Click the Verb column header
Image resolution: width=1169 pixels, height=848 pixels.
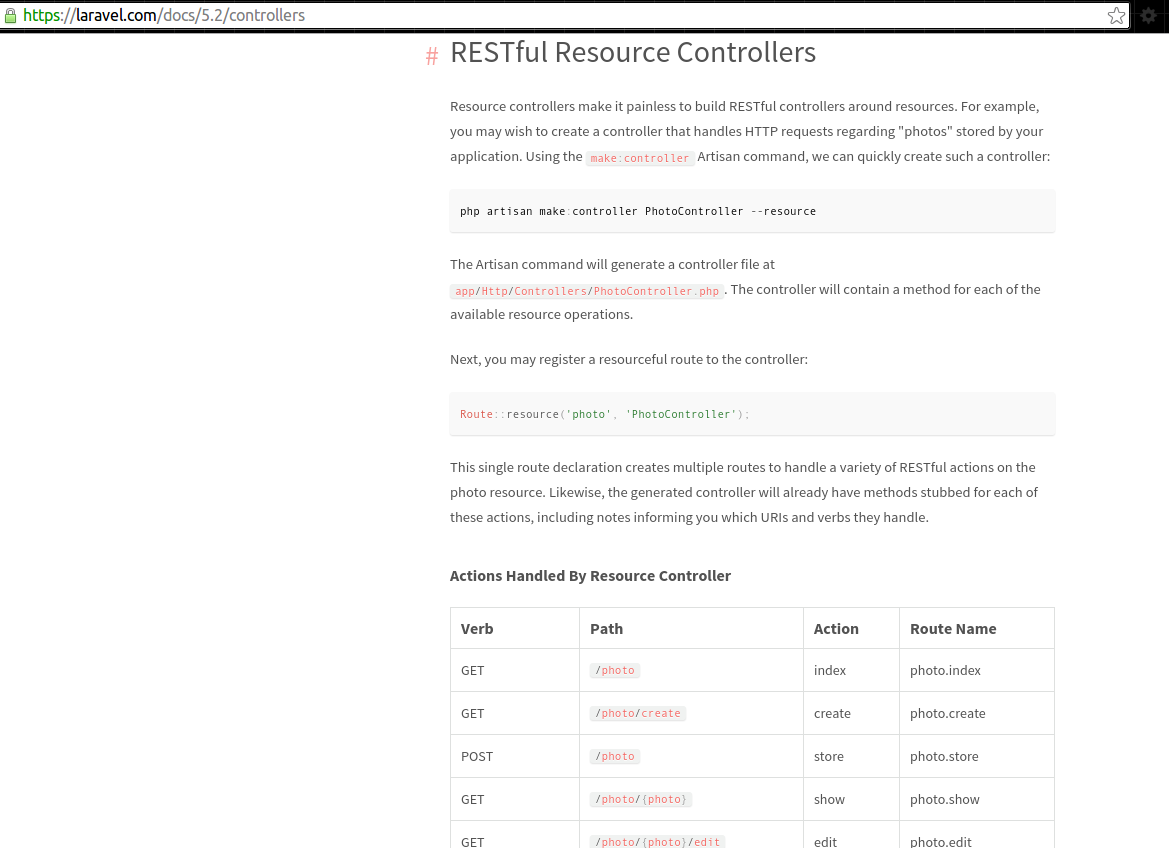[x=477, y=629]
